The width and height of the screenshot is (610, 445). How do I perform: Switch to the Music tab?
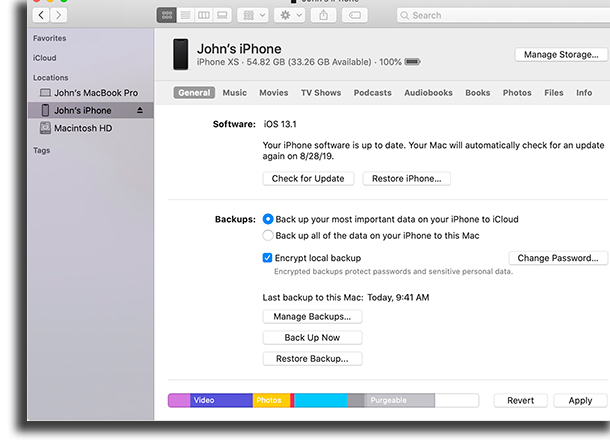tap(235, 93)
